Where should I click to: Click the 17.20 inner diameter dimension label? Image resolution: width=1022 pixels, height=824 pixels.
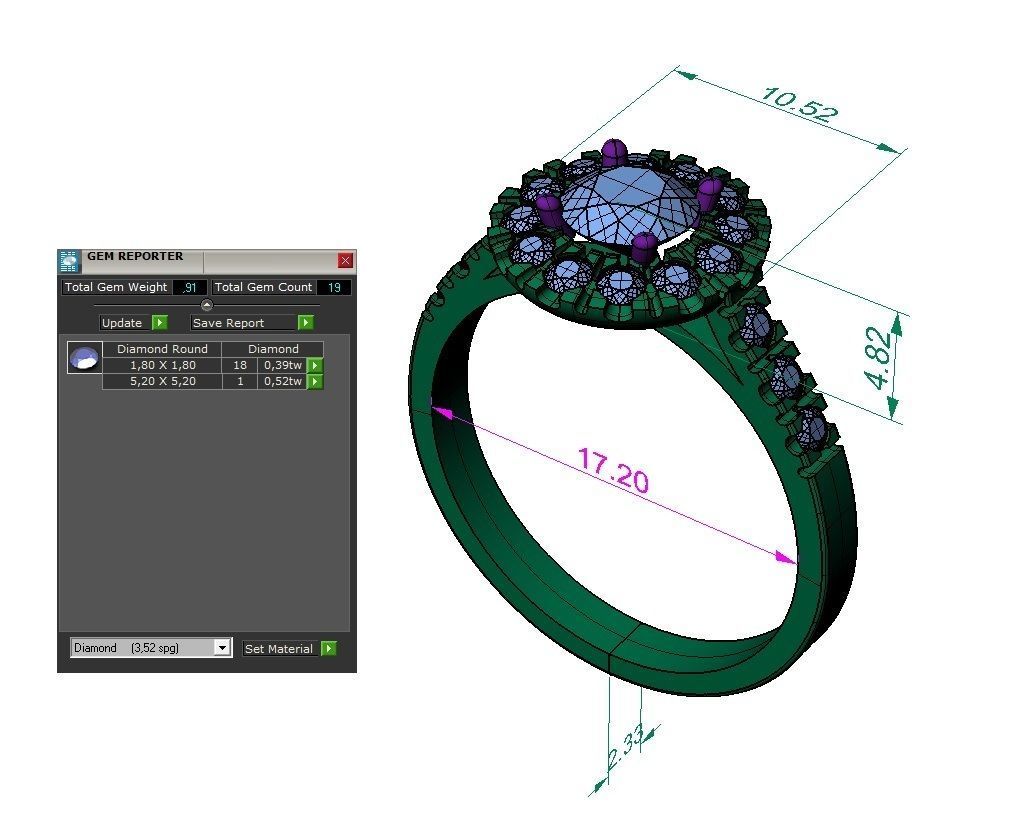point(613,470)
